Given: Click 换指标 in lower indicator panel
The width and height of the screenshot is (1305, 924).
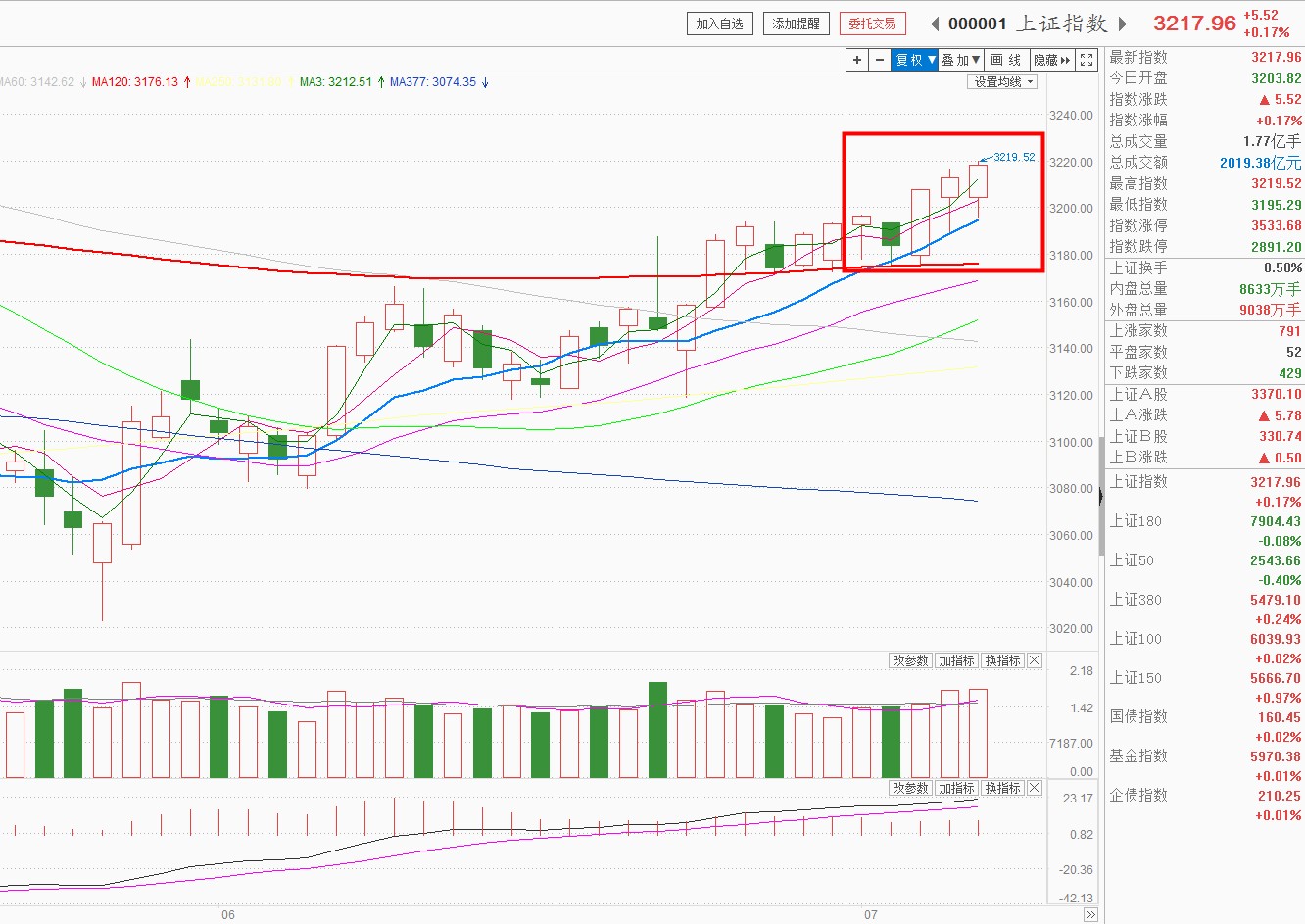Looking at the screenshot, I should pyautogui.click(x=1002, y=788).
